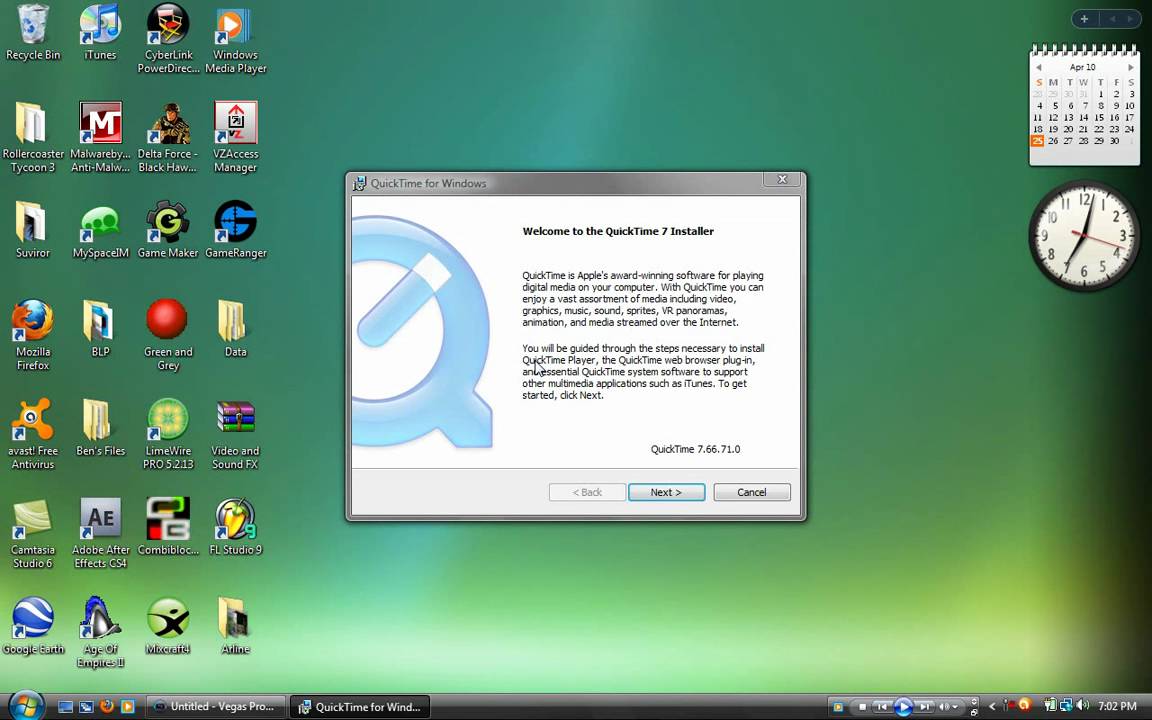Screen dimensions: 1152x720
Task: Click Next in the QuickTime installer
Action: [666, 492]
